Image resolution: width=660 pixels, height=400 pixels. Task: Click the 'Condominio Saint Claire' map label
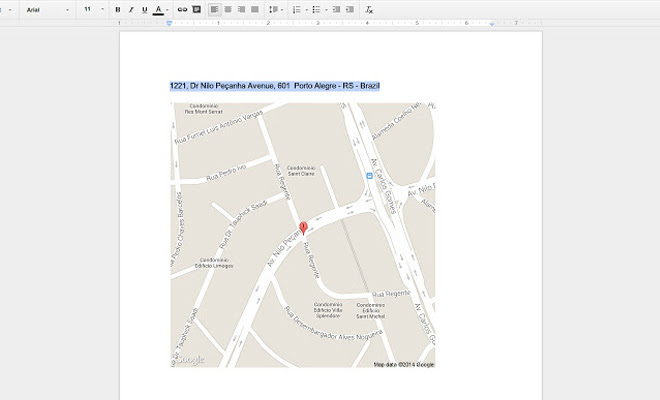301,171
